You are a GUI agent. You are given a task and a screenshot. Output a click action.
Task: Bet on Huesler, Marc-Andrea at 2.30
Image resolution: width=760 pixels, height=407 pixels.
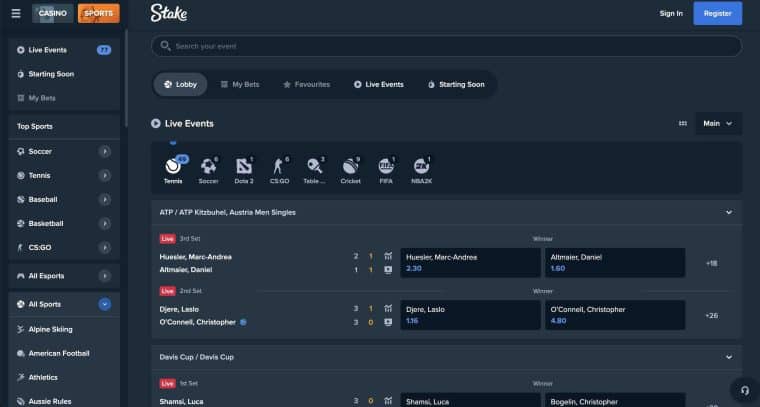(x=470, y=263)
